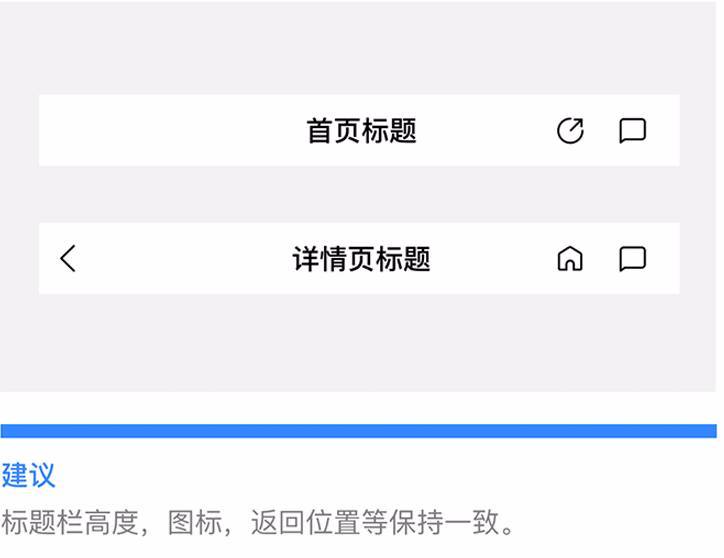Select the 首页标题 title text
The width and height of the screenshot is (724, 558).
coord(362,131)
